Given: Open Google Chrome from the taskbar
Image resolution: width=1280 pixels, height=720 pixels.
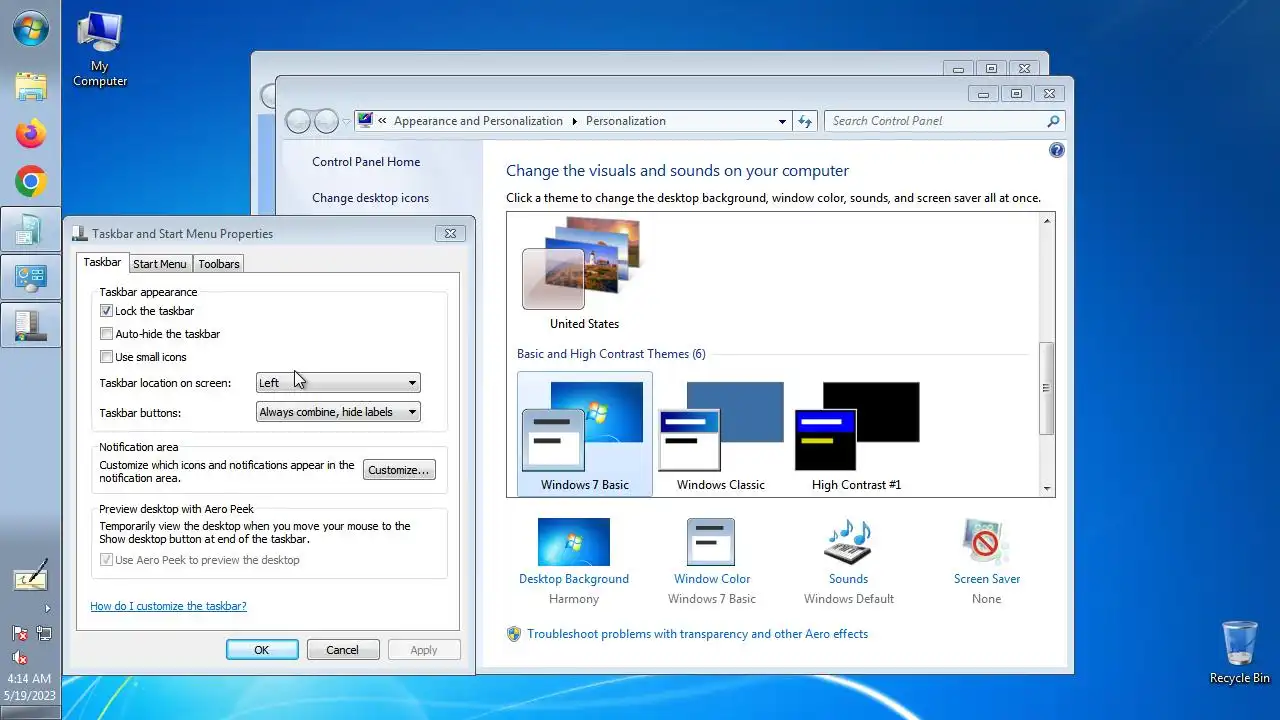Looking at the screenshot, I should coord(31,181).
